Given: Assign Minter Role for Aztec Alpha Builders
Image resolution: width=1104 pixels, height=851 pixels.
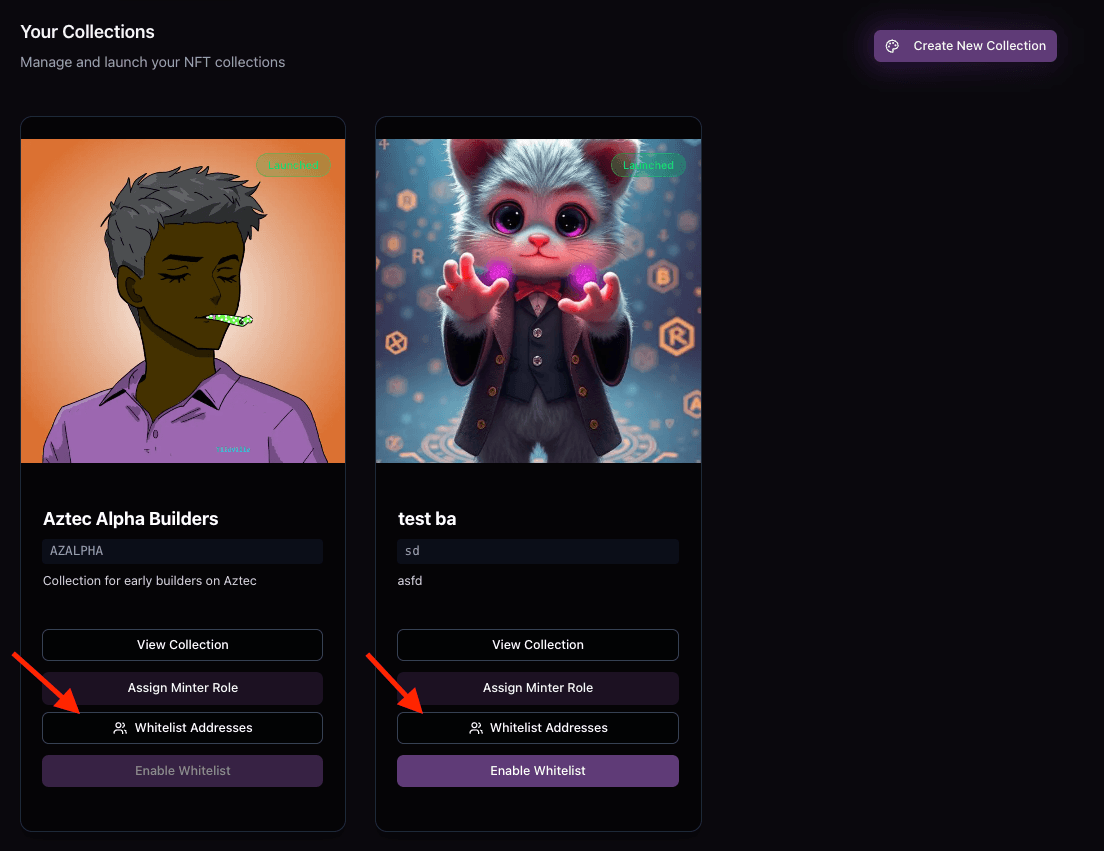Looking at the screenshot, I should pyautogui.click(x=182, y=688).
